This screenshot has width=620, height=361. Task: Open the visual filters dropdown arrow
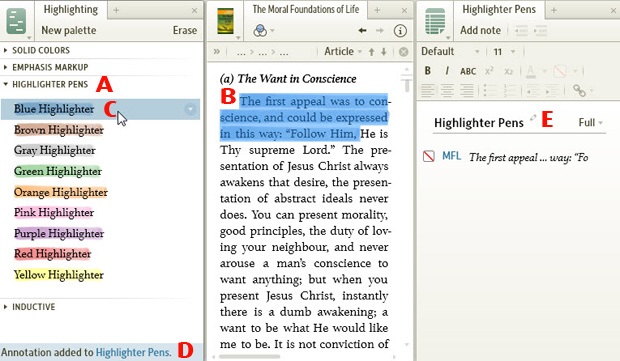272,30
